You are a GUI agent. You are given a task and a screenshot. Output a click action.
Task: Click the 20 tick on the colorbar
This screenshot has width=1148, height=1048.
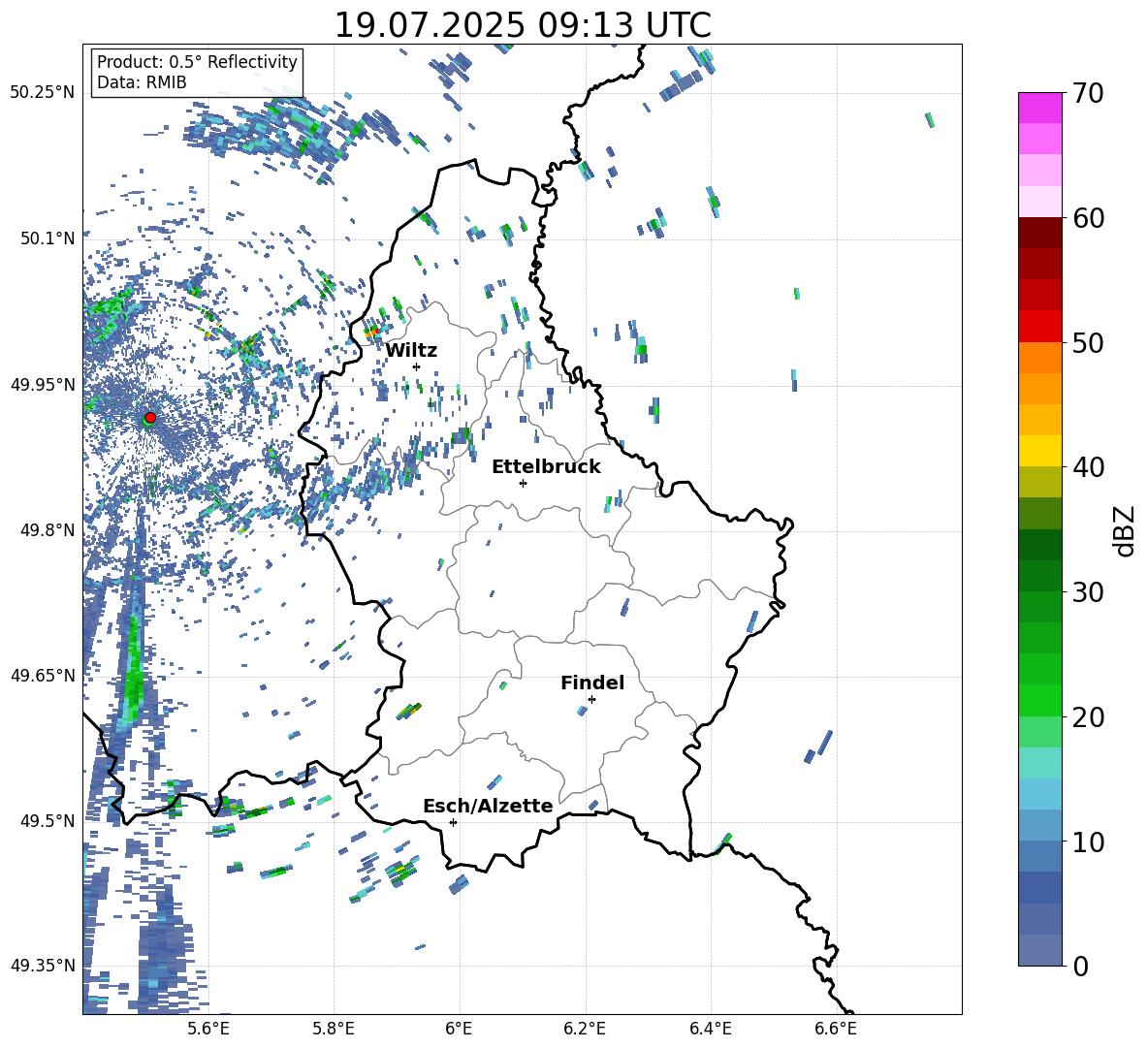pyautogui.click(x=1088, y=716)
